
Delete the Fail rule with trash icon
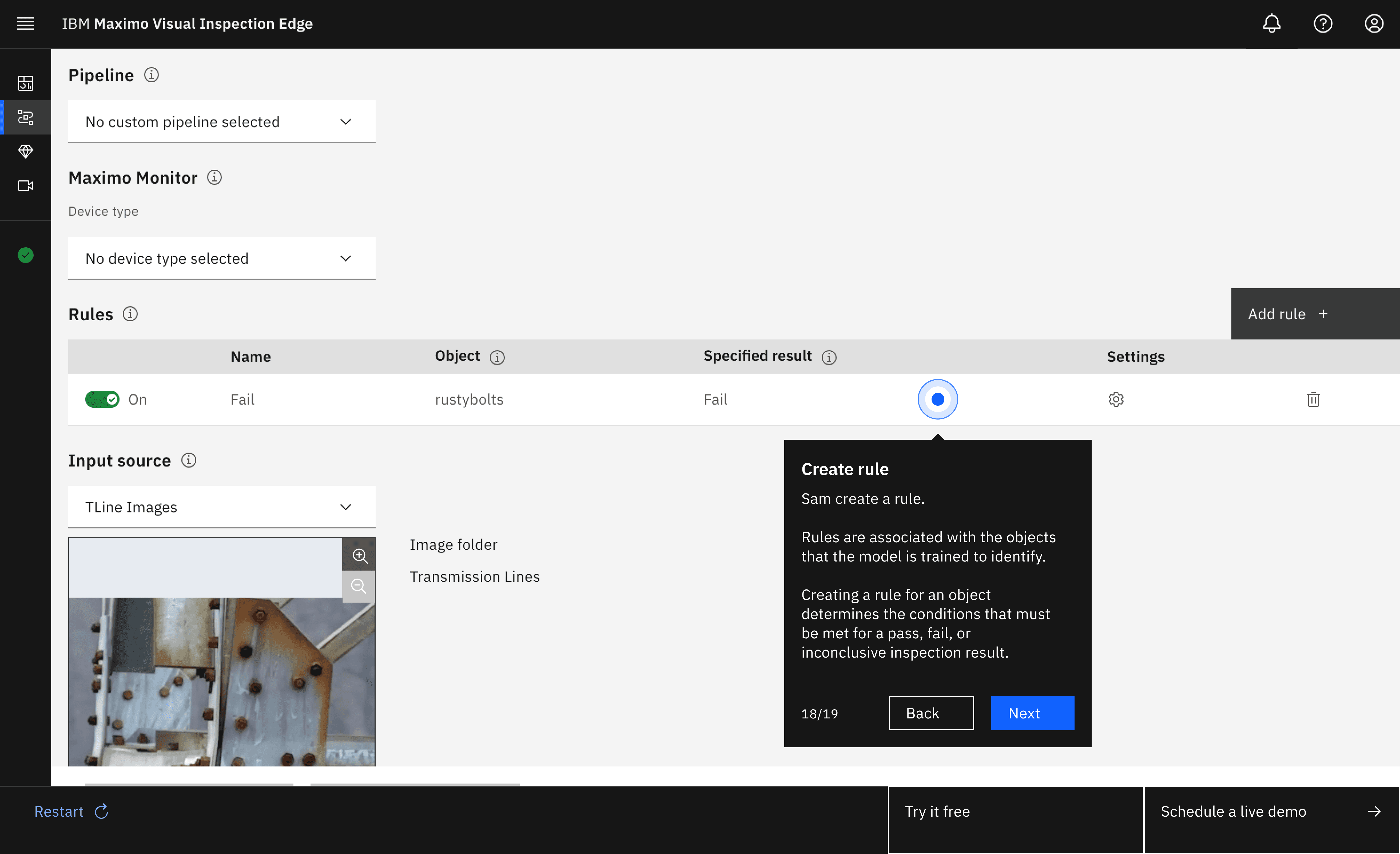coord(1313,399)
